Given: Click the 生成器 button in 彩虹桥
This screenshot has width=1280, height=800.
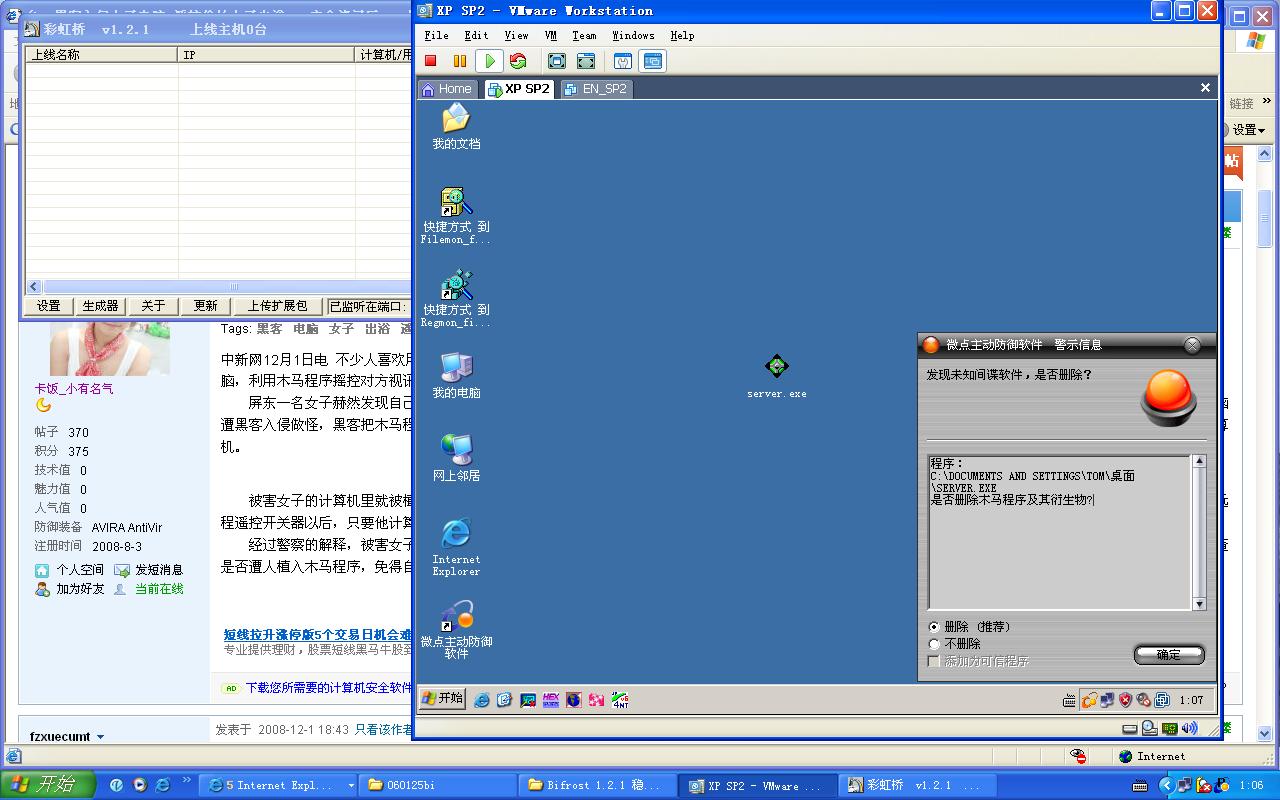Looking at the screenshot, I should 100,306.
